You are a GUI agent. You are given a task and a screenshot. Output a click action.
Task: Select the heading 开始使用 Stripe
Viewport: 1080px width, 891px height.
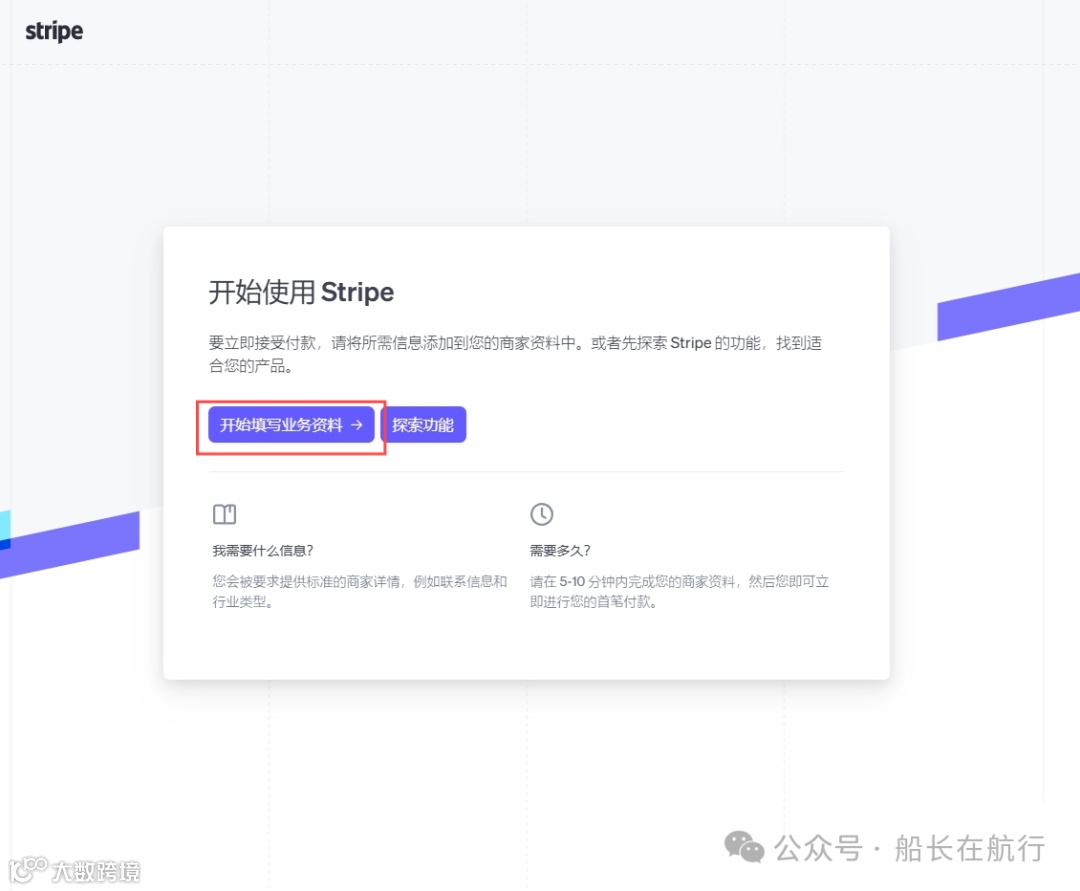click(301, 292)
